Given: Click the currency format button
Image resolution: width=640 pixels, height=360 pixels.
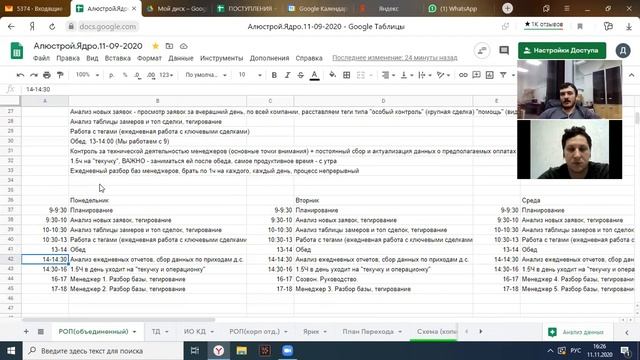Looking at the screenshot, I should click(111, 75).
